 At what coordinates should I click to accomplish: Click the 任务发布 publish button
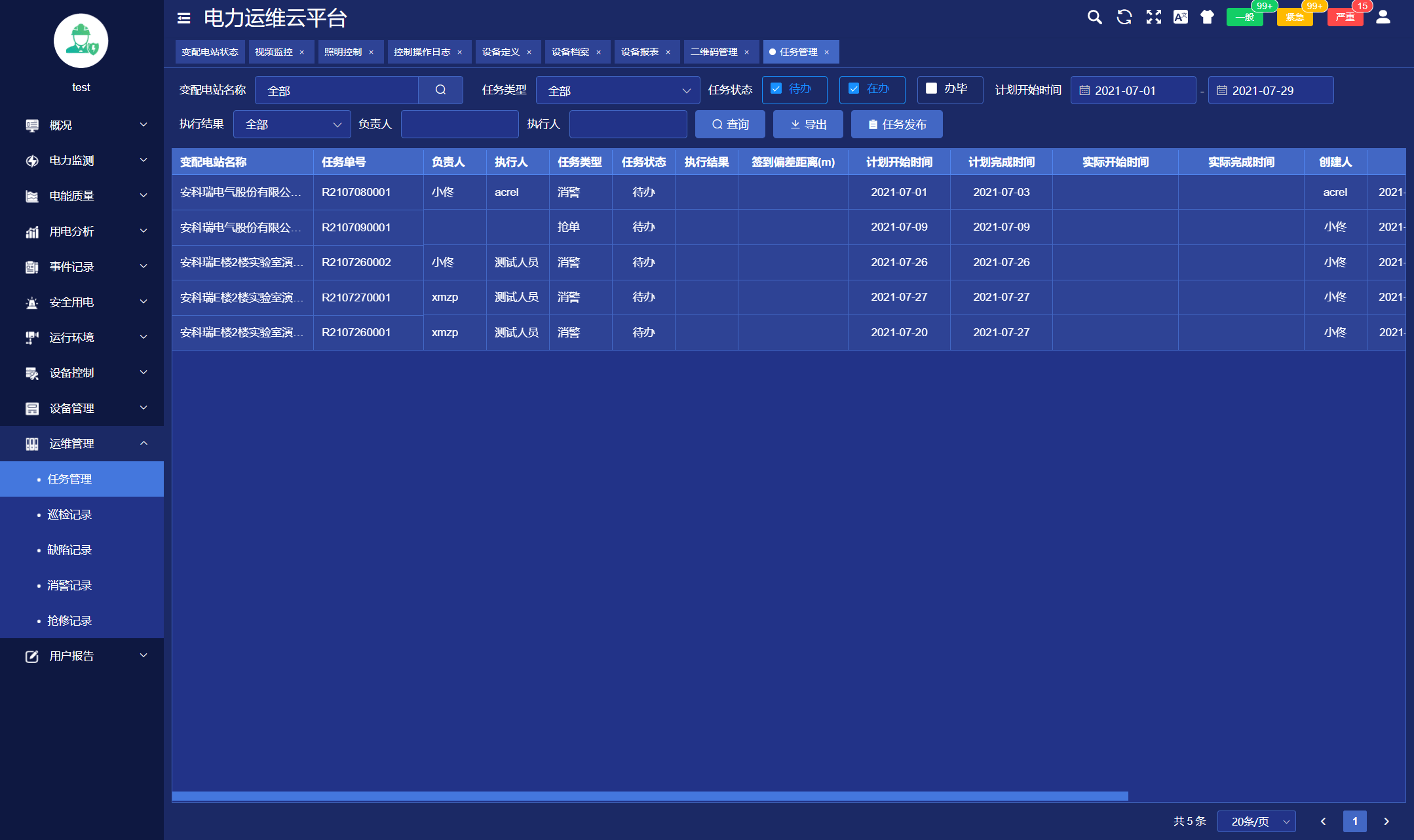click(894, 124)
